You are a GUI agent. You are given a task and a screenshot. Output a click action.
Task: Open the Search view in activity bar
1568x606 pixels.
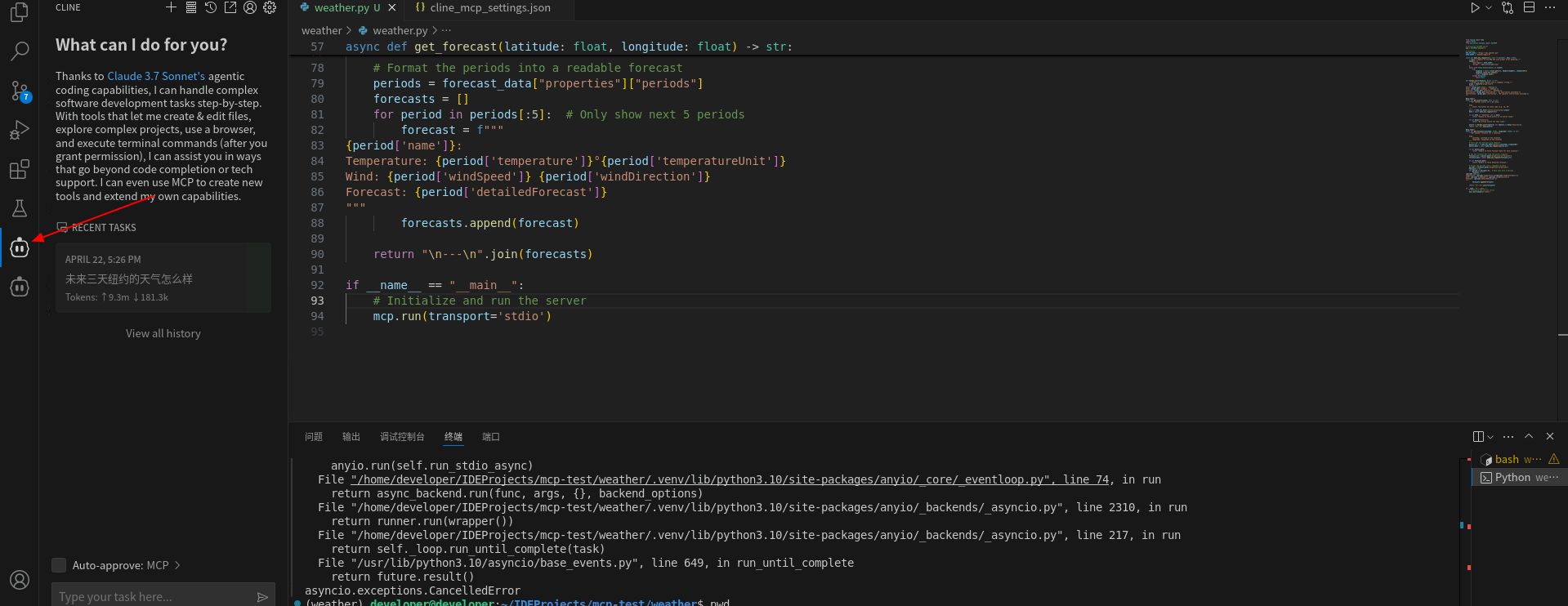pos(20,51)
